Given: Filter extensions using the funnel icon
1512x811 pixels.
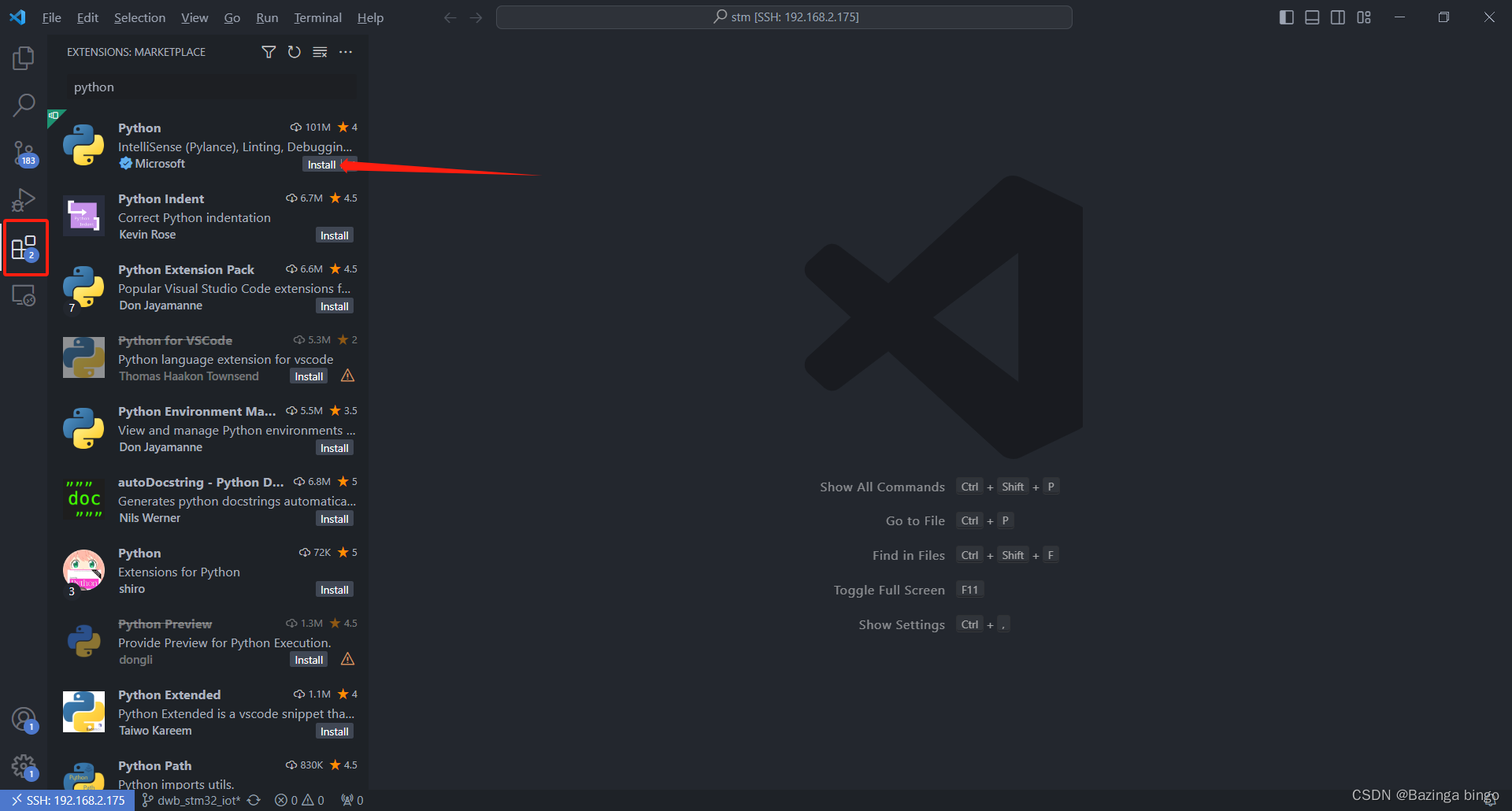Looking at the screenshot, I should click(x=269, y=52).
